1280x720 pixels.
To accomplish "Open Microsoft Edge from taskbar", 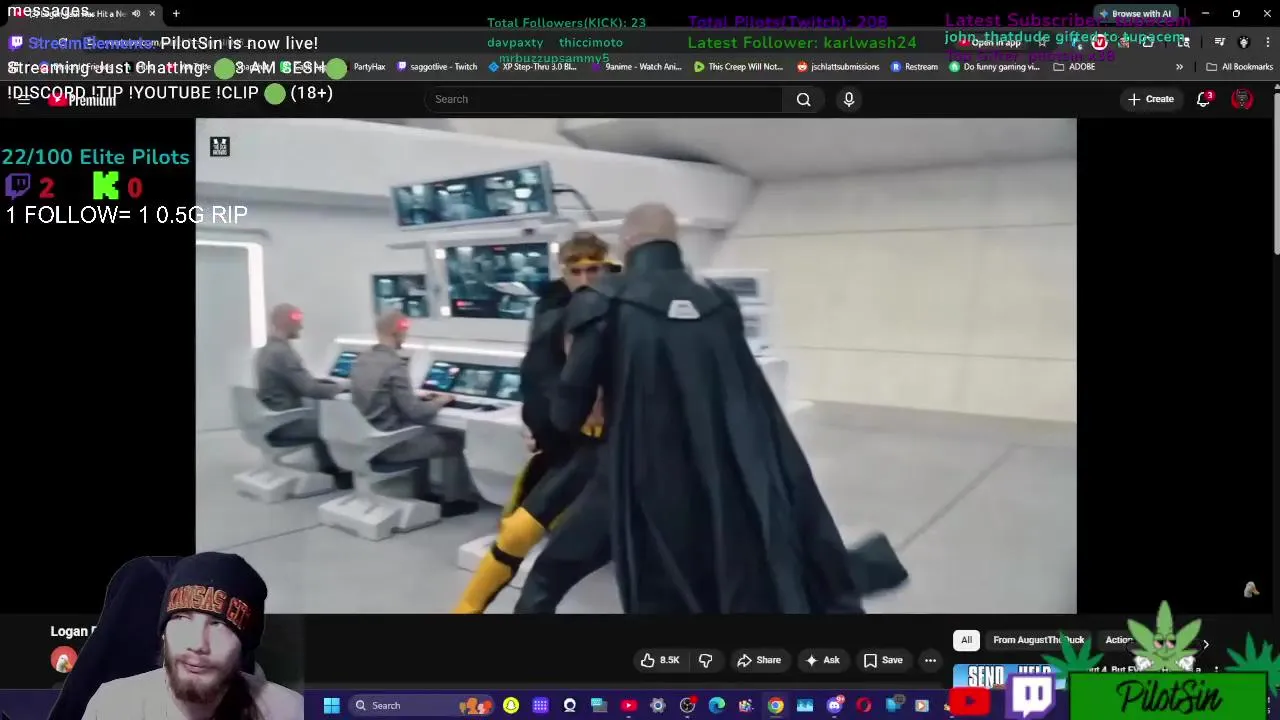I will click(x=717, y=706).
